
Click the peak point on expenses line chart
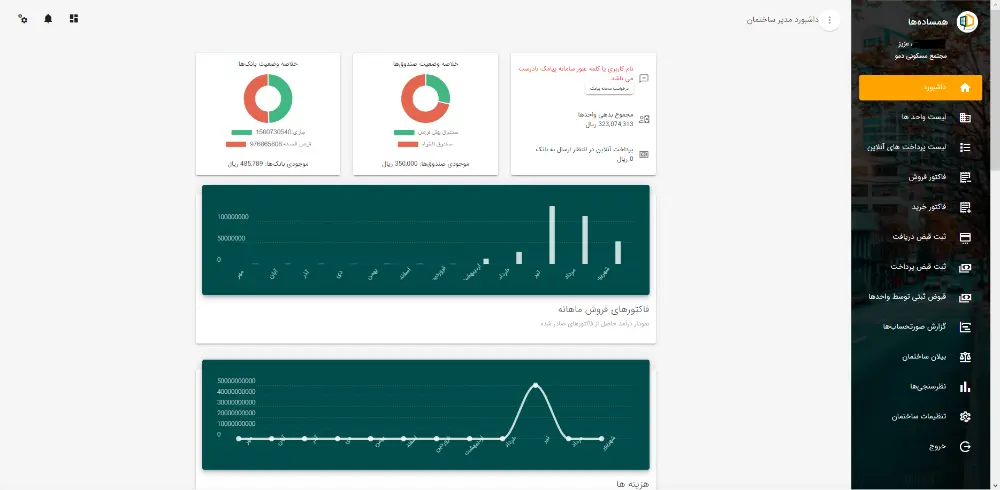click(x=535, y=385)
